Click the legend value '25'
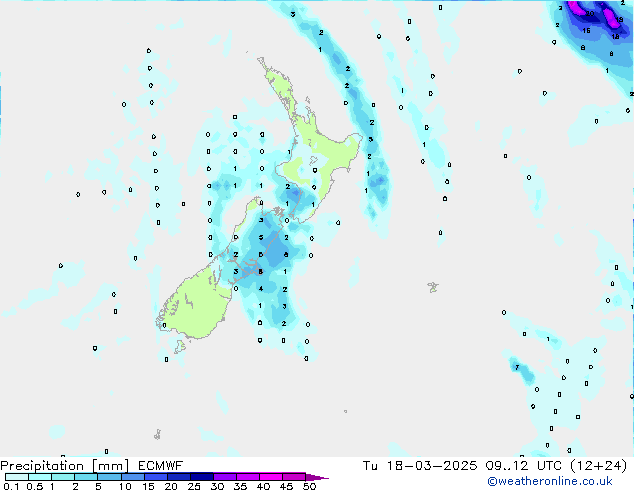This screenshot has width=634, height=490. coord(194,486)
